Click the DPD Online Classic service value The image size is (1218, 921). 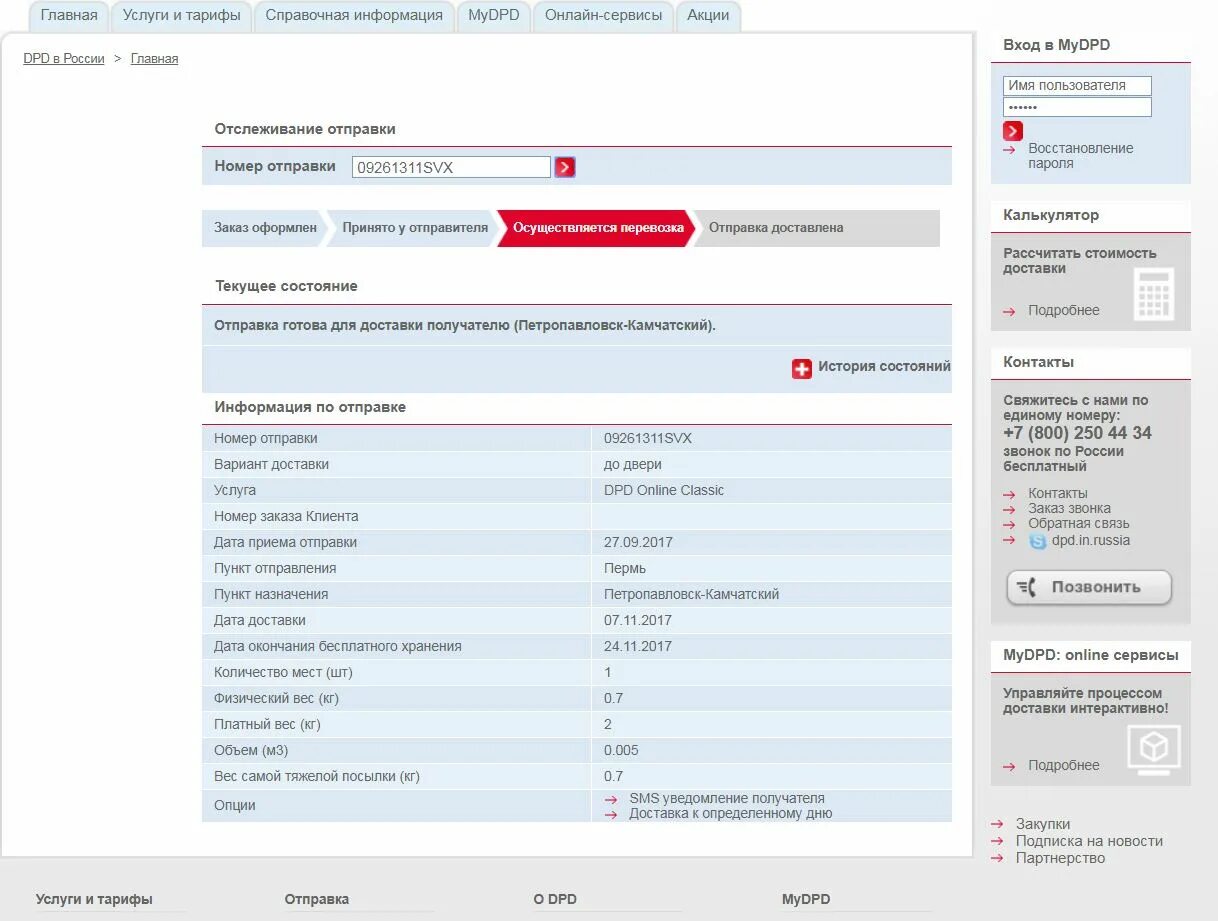tap(664, 491)
